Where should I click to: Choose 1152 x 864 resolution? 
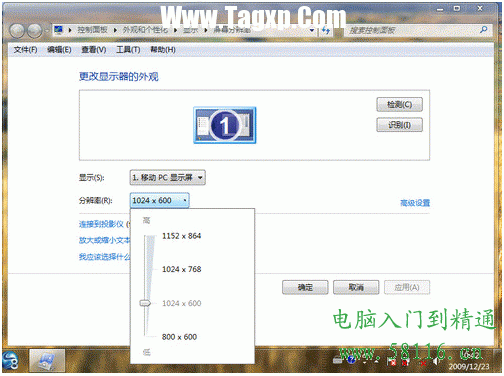[182, 236]
